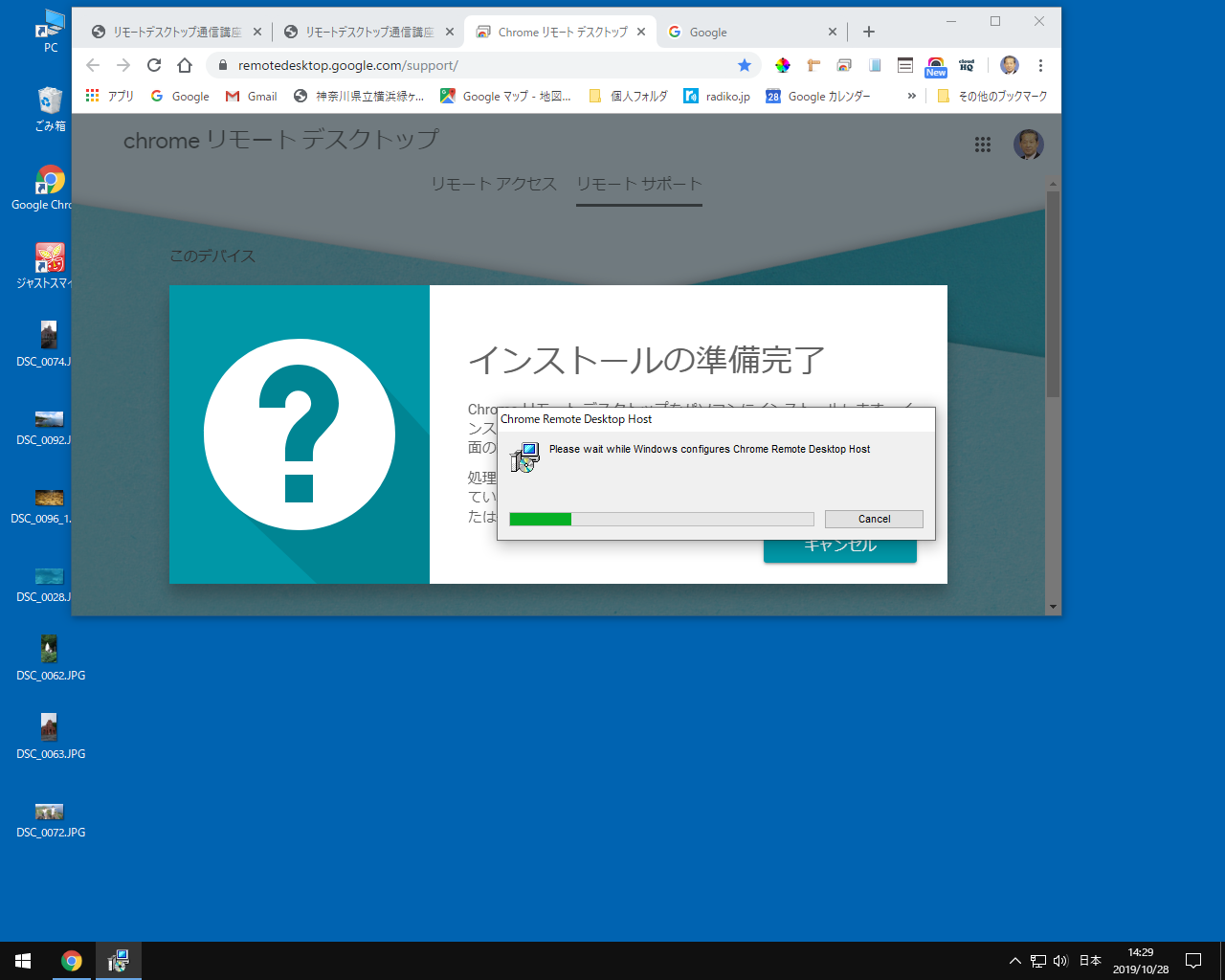Open the Windows Start menu

pos(23,961)
